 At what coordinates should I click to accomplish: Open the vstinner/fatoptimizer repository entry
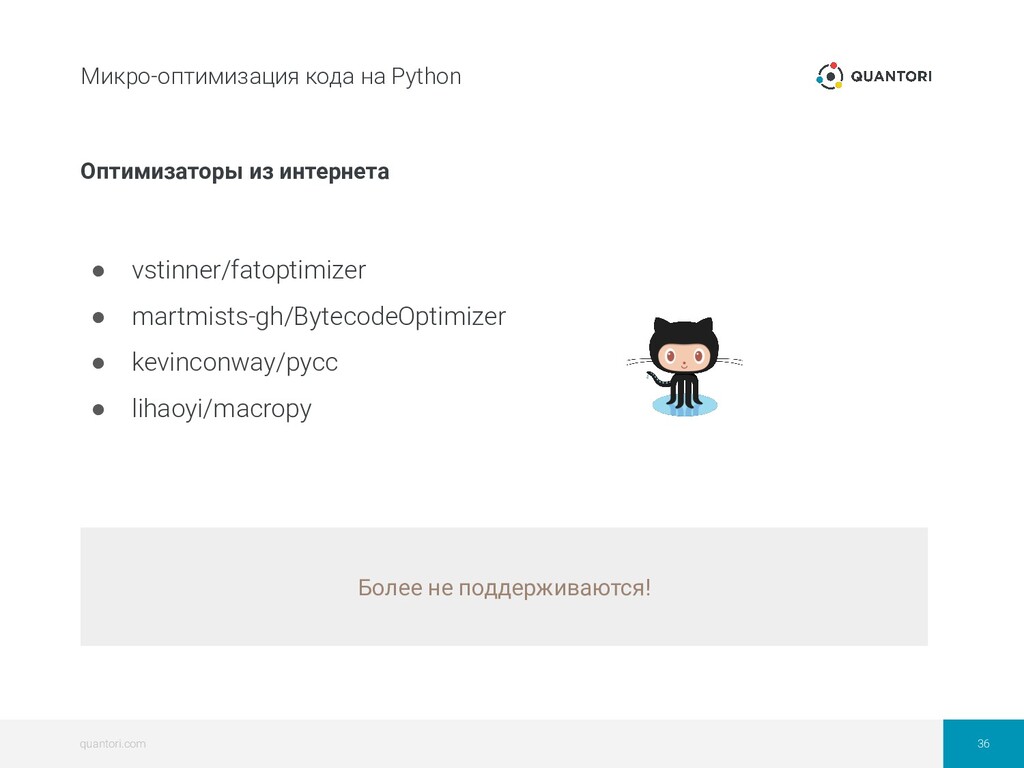point(249,270)
